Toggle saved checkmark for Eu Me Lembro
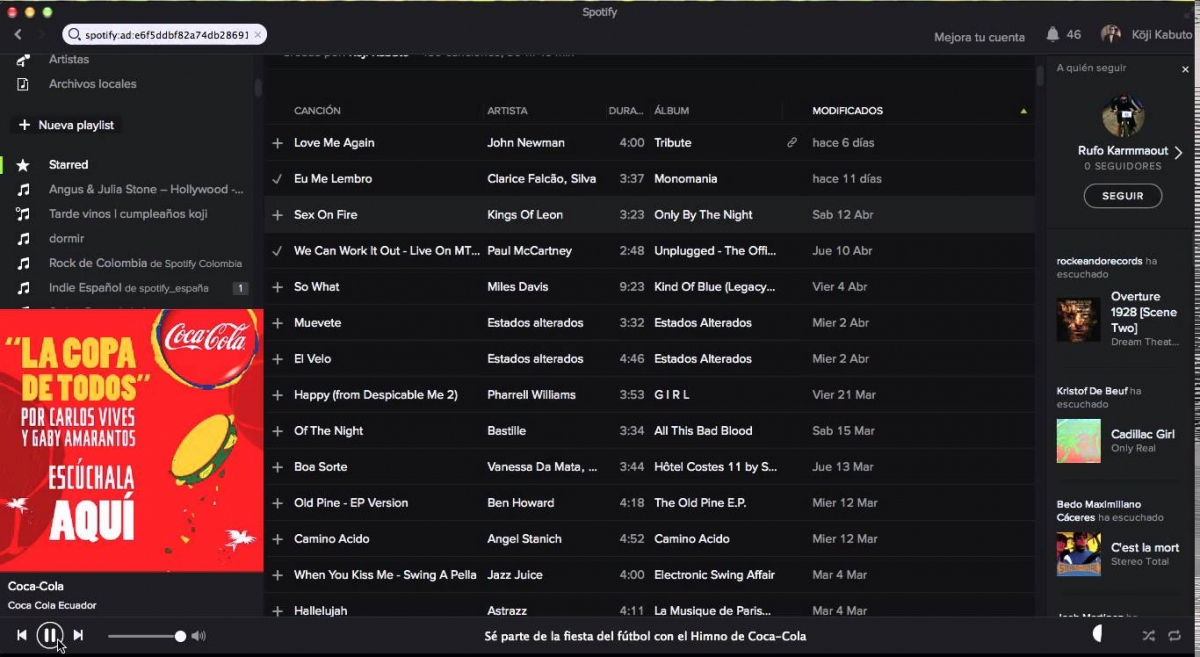Viewport: 1200px width, 657px height. click(277, 179)
